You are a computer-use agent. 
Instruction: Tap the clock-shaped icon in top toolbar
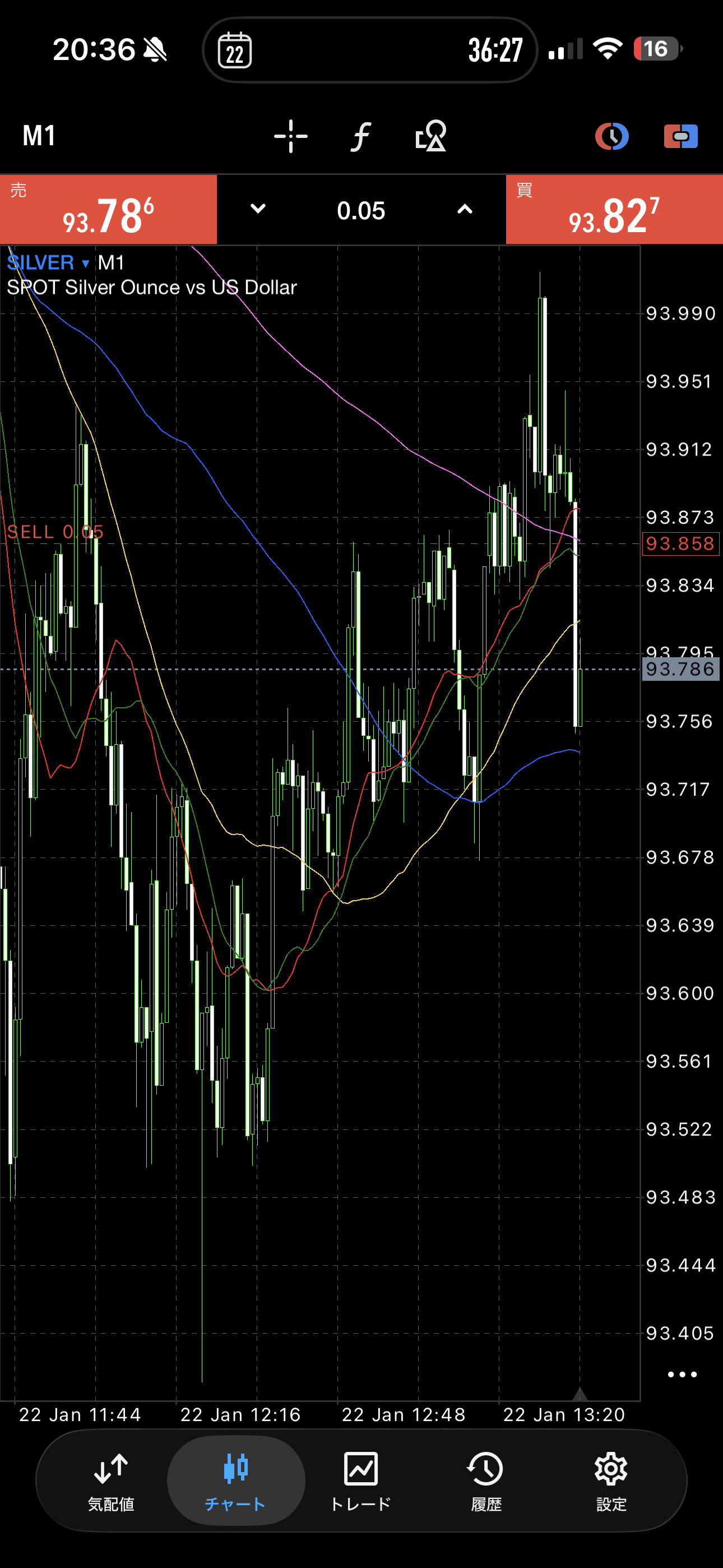[x=611, y=136]
